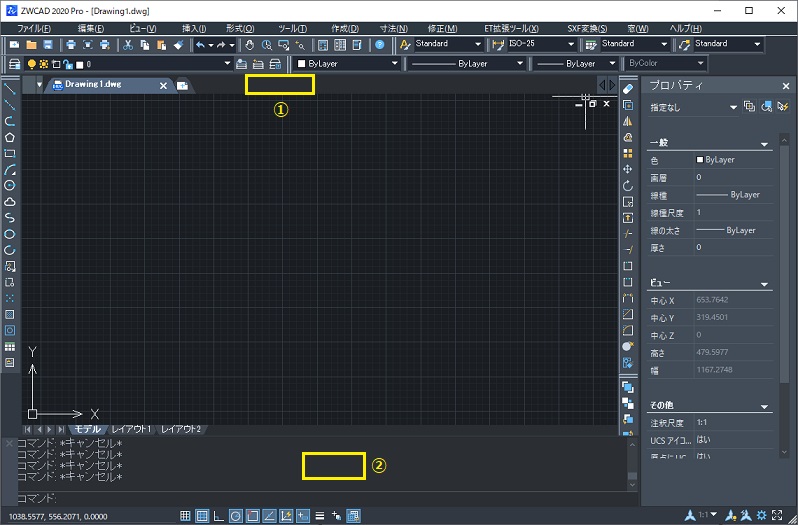Toggle Dynamic Input in status bar
Image resolution: width=798 pixels, height=525 pixels.
pyautogui.click(x=303, y=516)
